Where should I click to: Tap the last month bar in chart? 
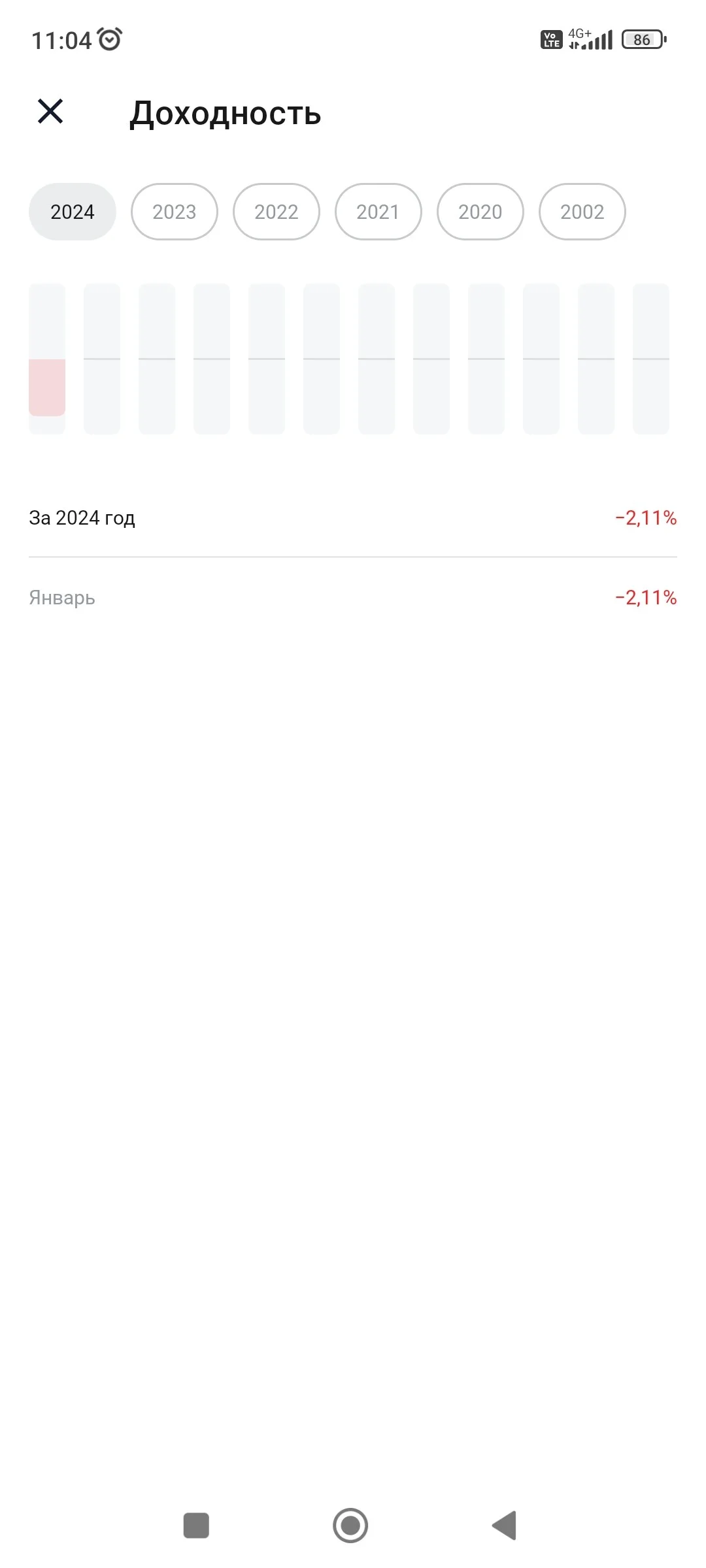tap(651, 359)
